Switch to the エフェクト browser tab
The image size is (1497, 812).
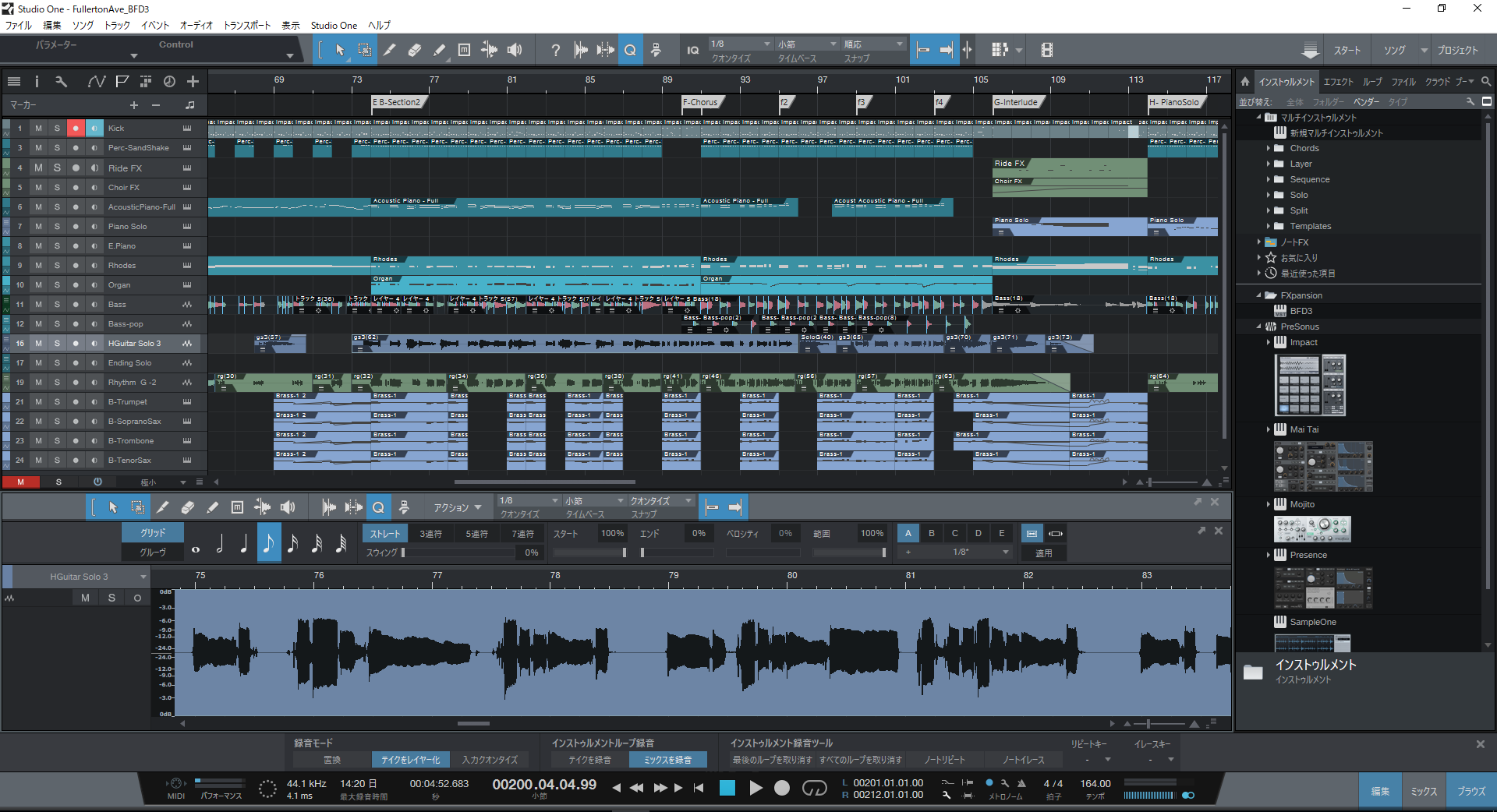pos(1338,81)
